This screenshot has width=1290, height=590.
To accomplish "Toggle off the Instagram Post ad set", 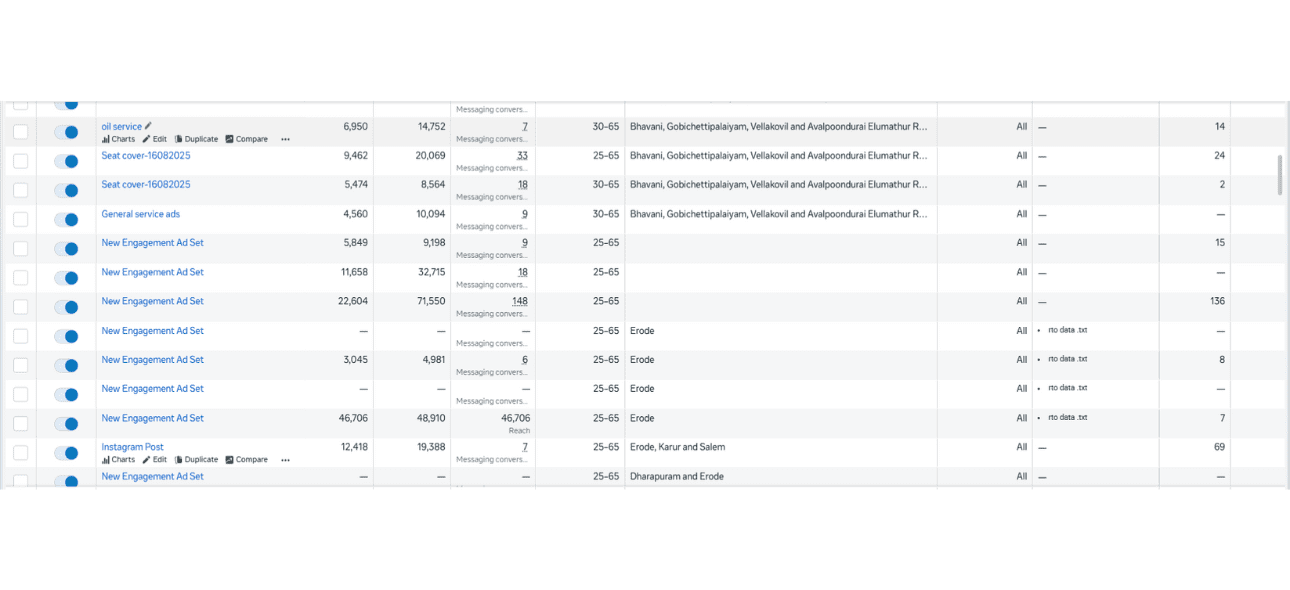I will click(x=66, y=453).
